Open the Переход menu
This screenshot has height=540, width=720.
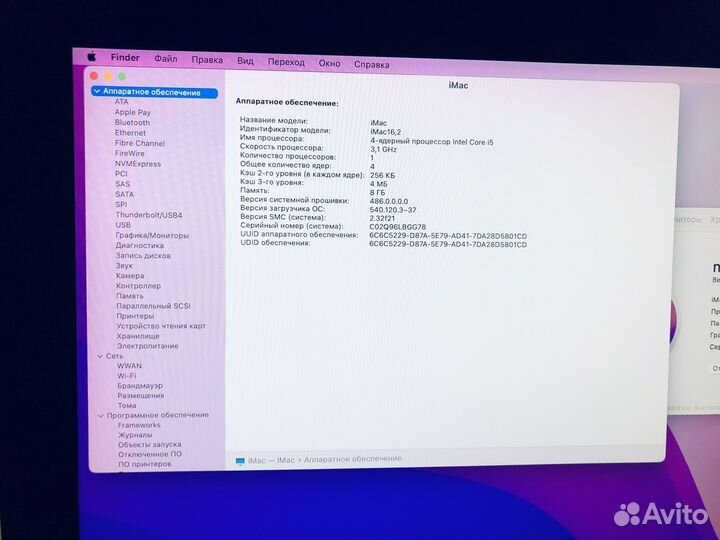pos(286,62)
